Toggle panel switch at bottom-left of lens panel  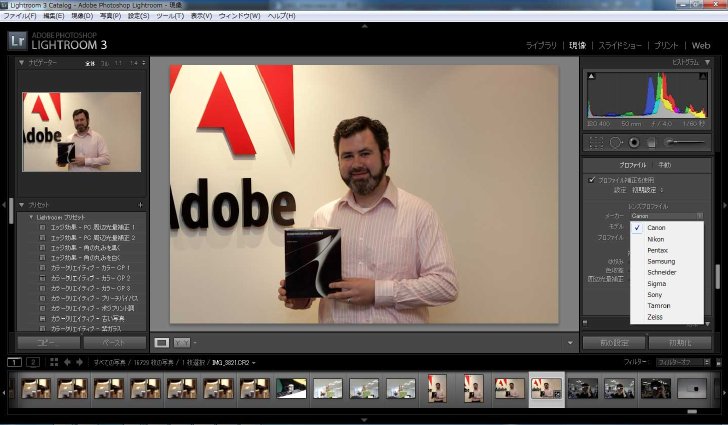click(x=585, y=322)
